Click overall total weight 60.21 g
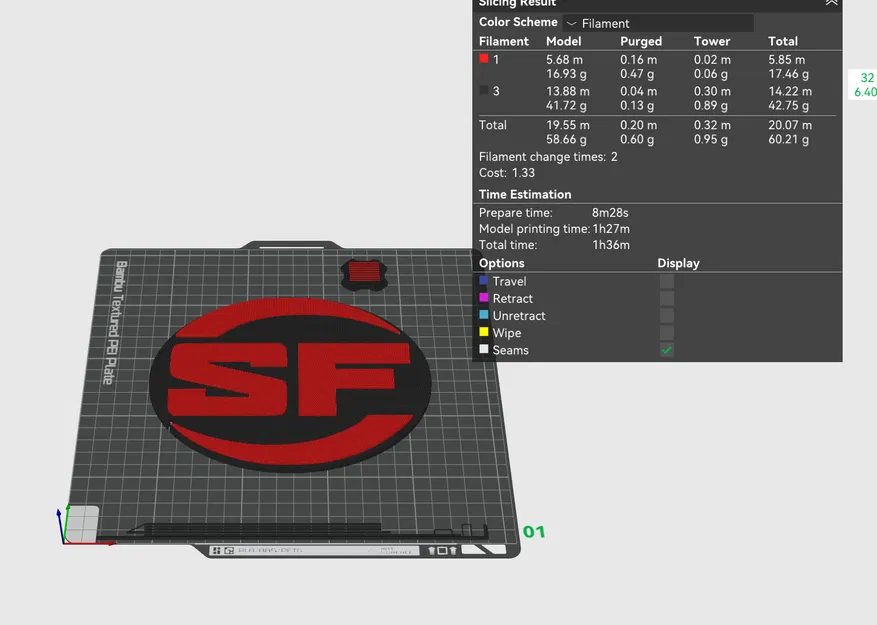This screenshot has height=625, width=877. (788, 139)
